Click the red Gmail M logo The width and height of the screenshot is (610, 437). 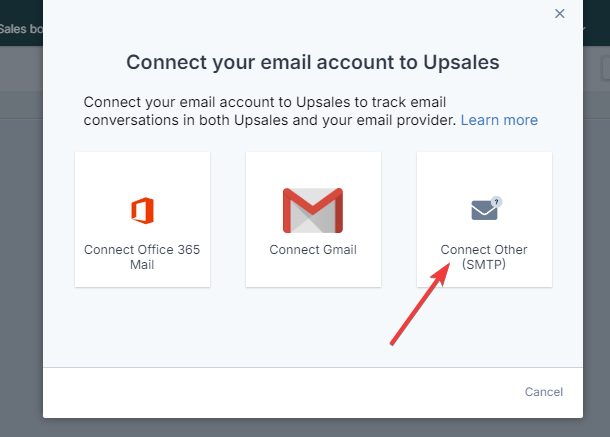[x=313, y=211]
